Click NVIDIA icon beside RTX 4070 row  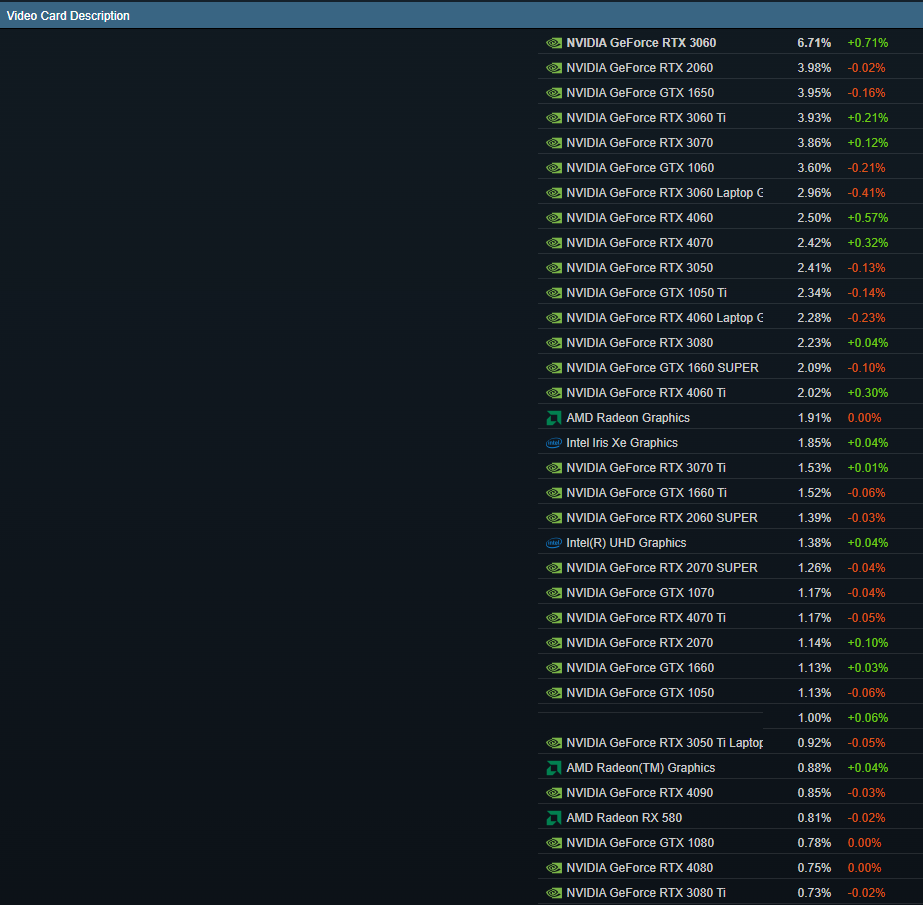coord(554,243)
